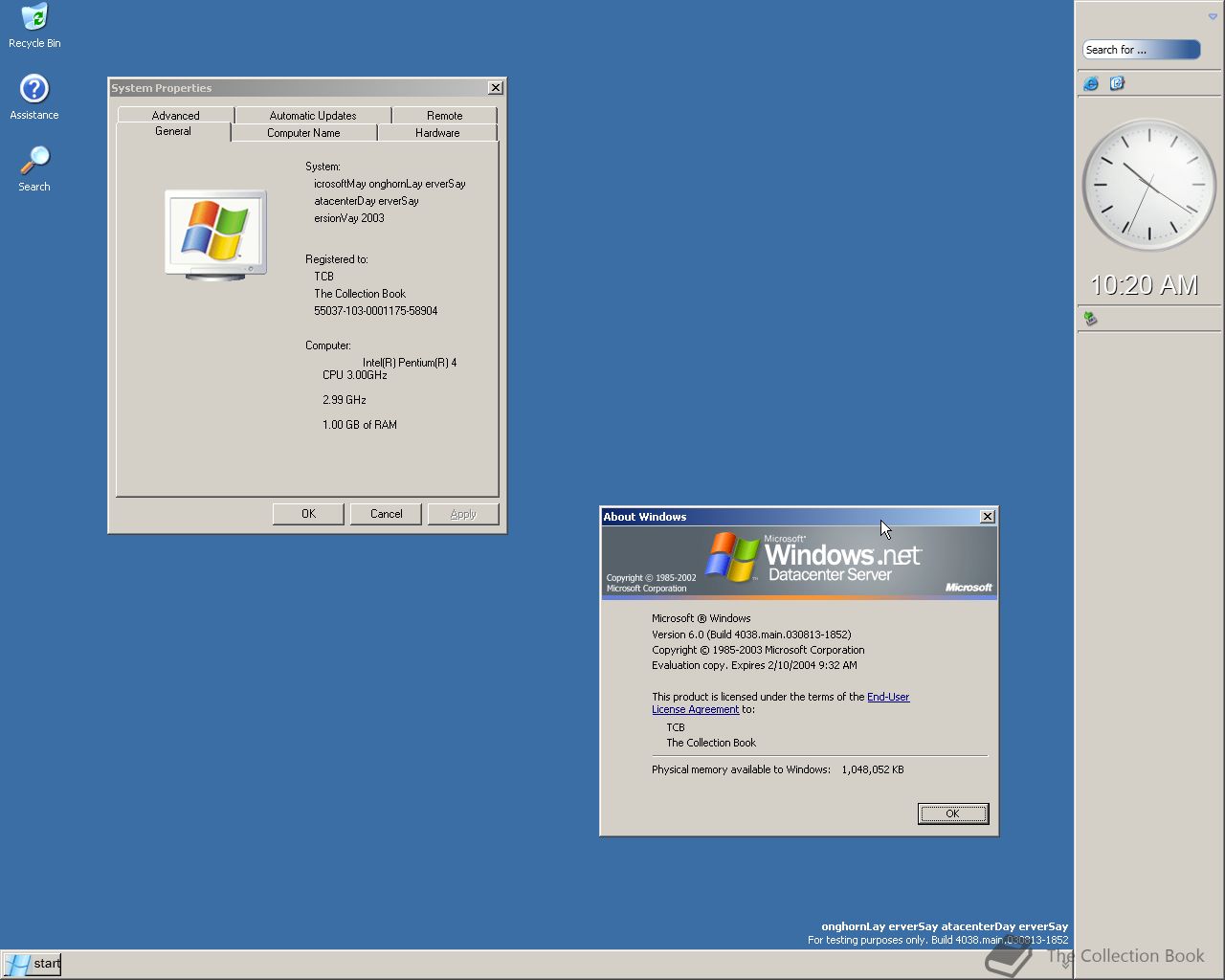The image size is (1225, 980).
Task: Switch to the Hardware tab
Action: 437,133
